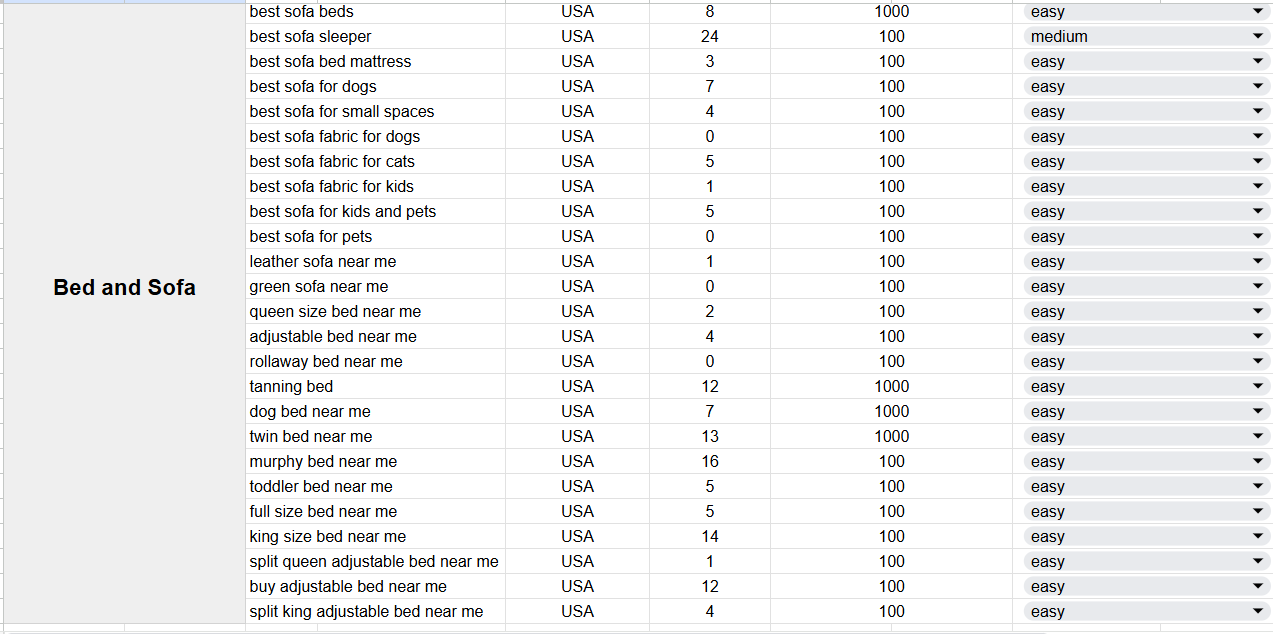Select buy adjustable bed near me cell
Screen dimensions: 1273x634
[348, 586]
